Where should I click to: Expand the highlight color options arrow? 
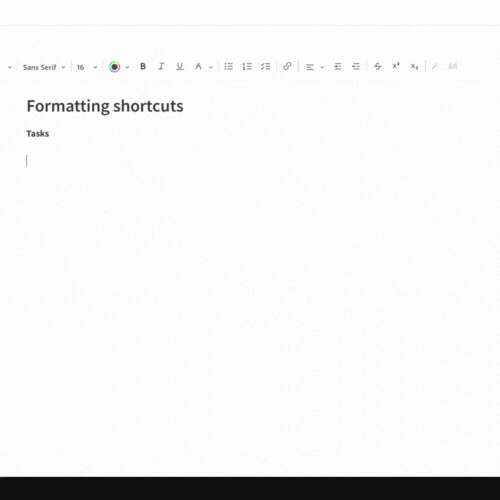point(211,67)
